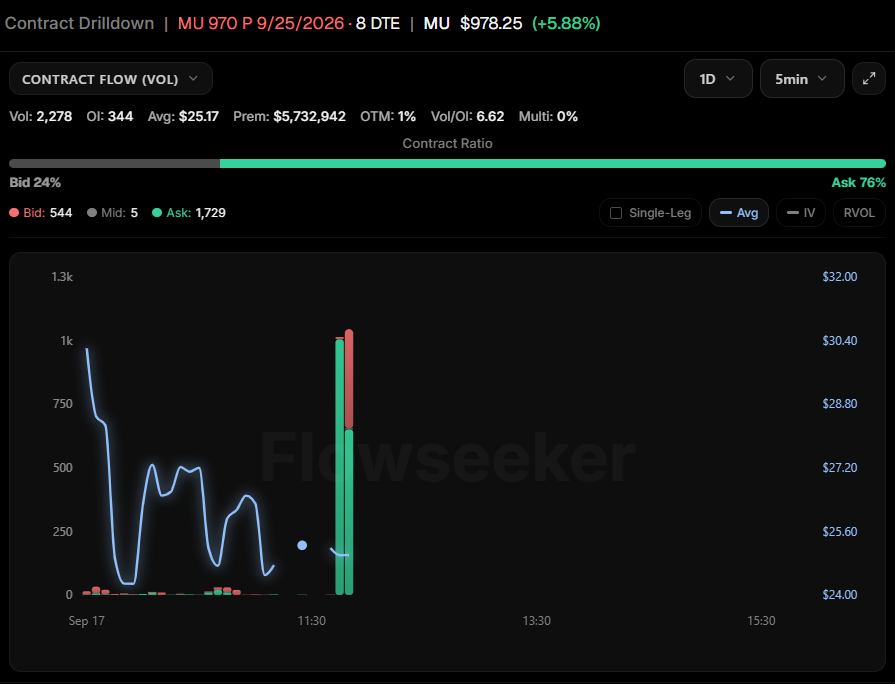Click the $32.00 price axis label
The height and width of the screenshot is (684, 895).
coord(840,277)
